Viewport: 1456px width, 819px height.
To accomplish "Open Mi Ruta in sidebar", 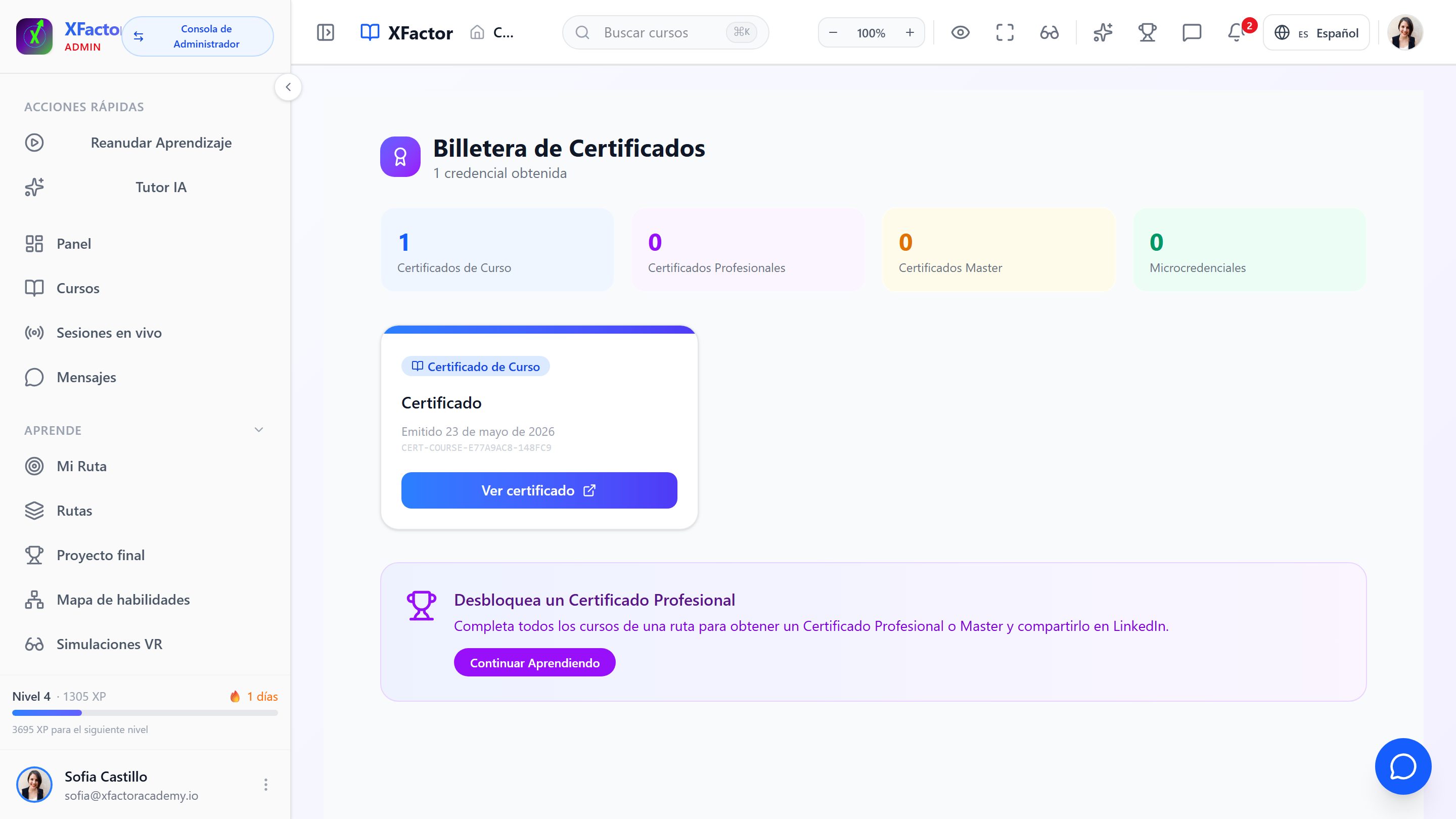I will (x=145, y=466).
